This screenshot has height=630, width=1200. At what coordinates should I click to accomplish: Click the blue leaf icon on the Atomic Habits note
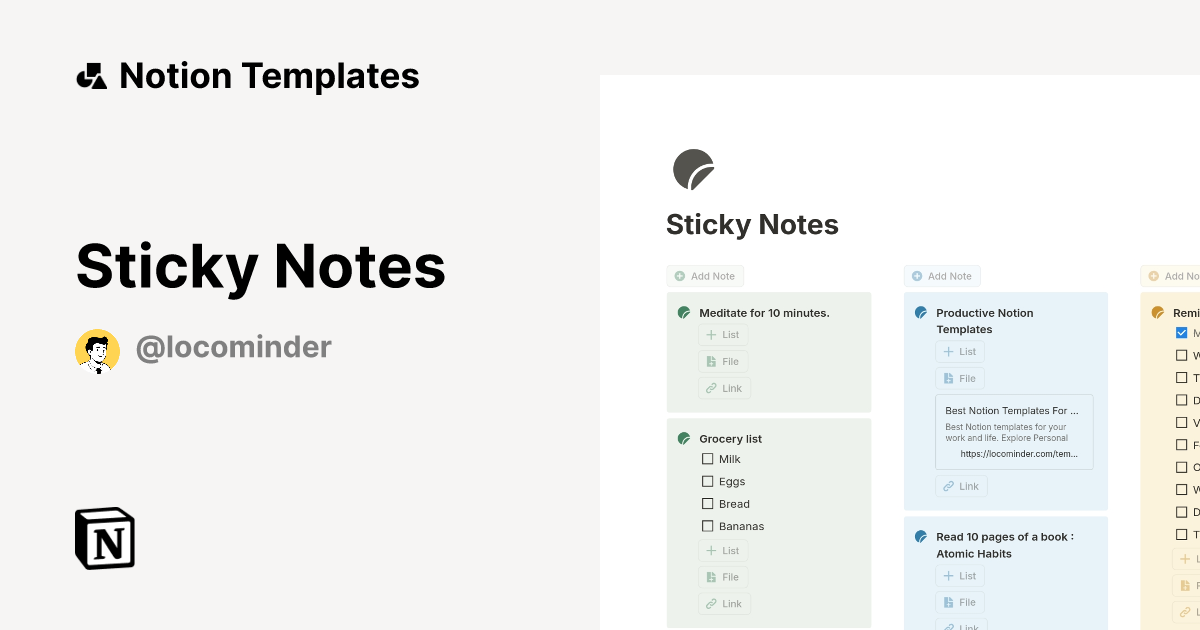[x=920, y=536]
